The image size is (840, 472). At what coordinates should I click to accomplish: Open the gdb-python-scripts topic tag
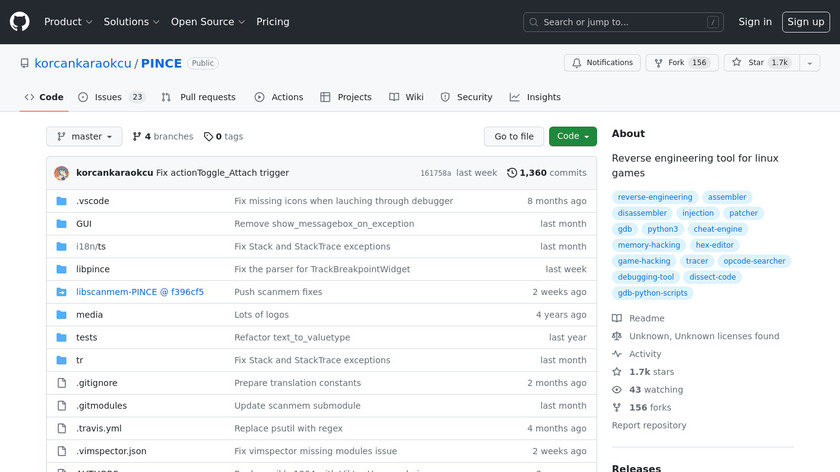(652, 293)
